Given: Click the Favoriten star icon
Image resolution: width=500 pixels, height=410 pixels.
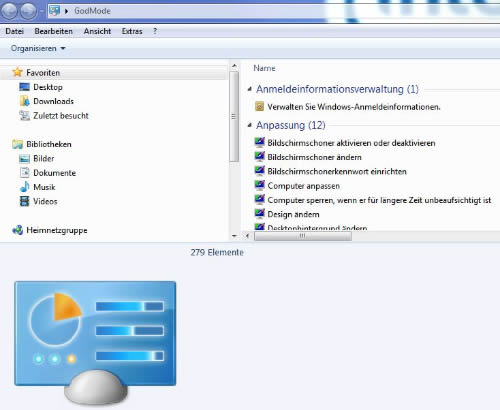Looking at the screenshot, I should pos(17,72).
